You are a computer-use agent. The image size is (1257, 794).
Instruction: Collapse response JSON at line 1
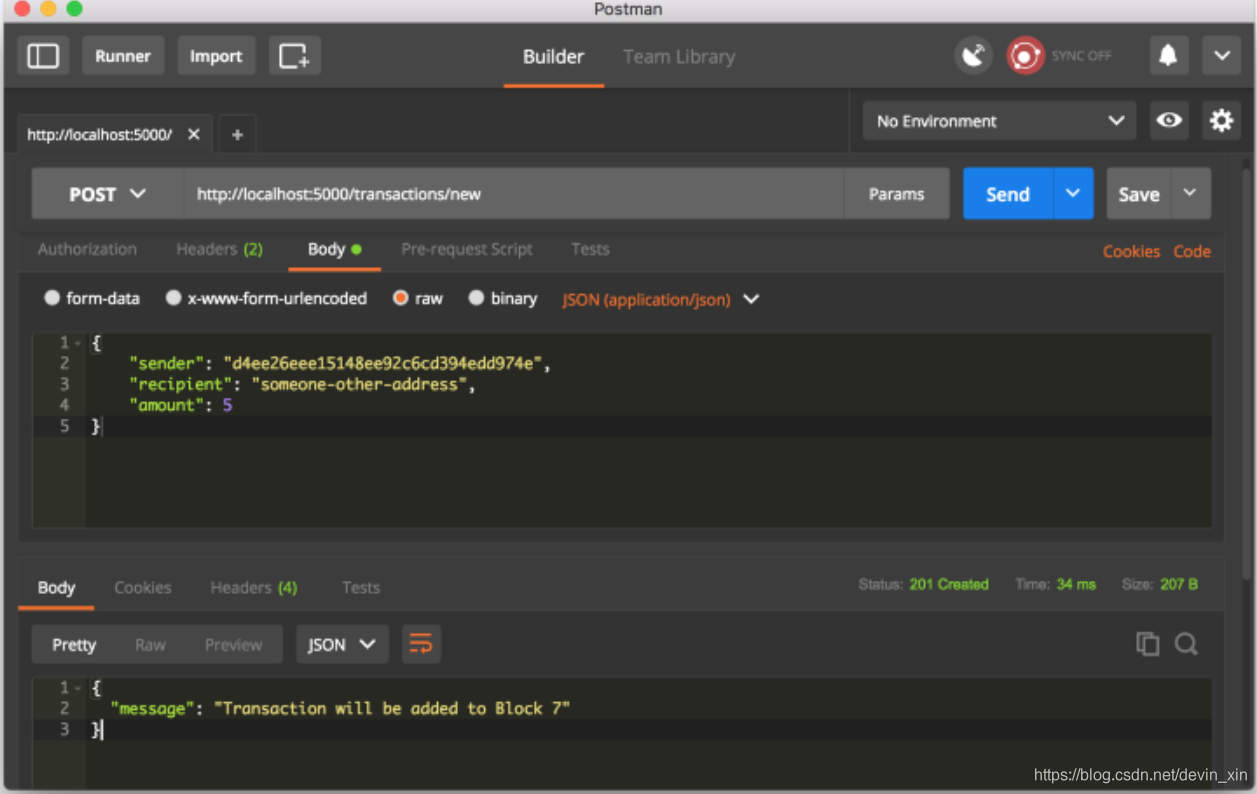click(x=78, y=688)
